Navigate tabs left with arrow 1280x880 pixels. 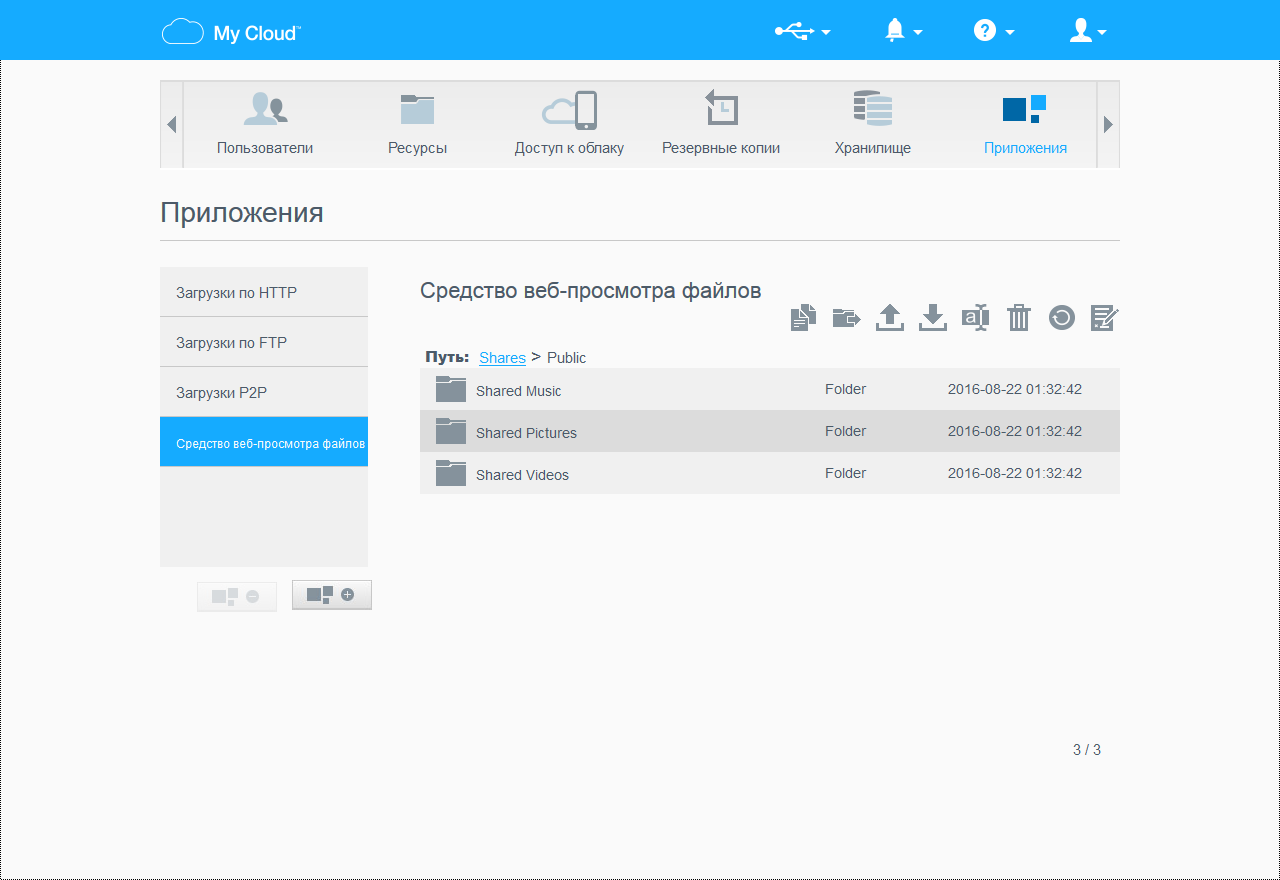point(172,125)
